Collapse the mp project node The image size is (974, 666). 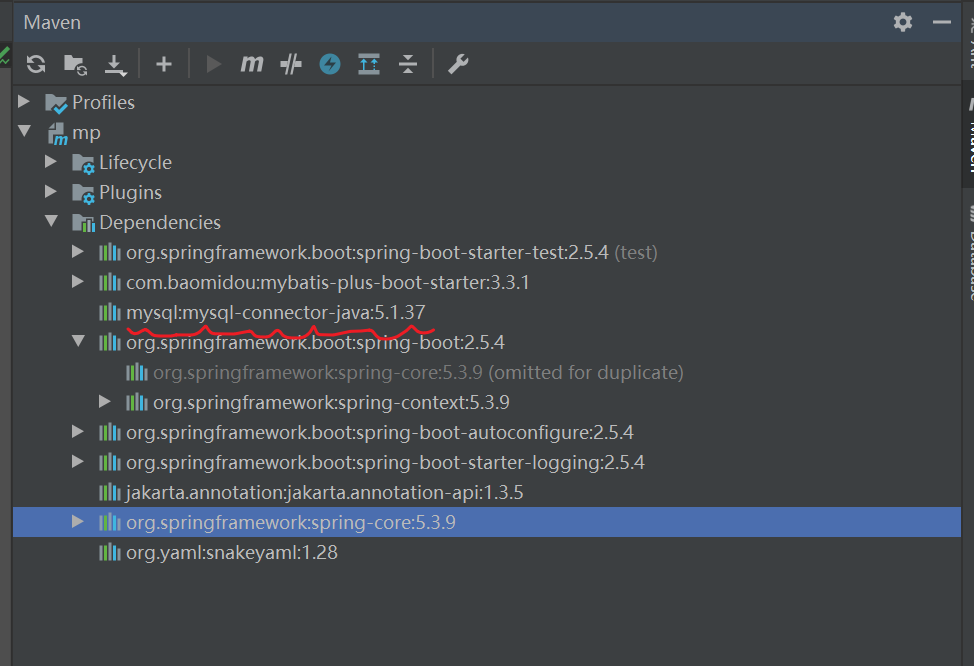[x=25, y=131]
